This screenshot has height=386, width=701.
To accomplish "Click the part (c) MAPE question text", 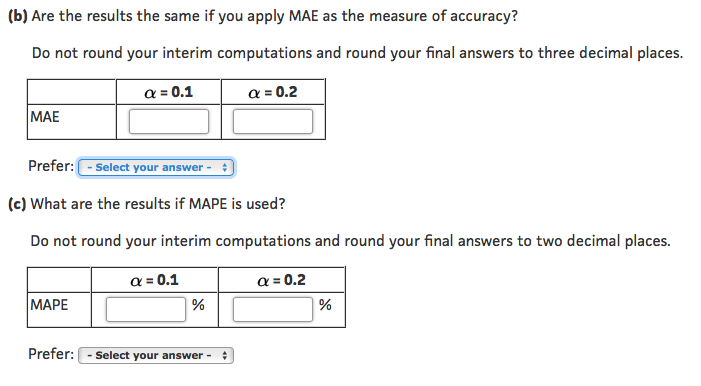I will click(147, 204).
